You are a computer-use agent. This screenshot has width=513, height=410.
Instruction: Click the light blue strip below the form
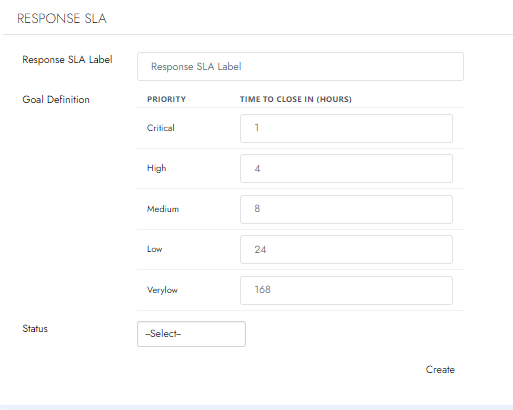256,407
